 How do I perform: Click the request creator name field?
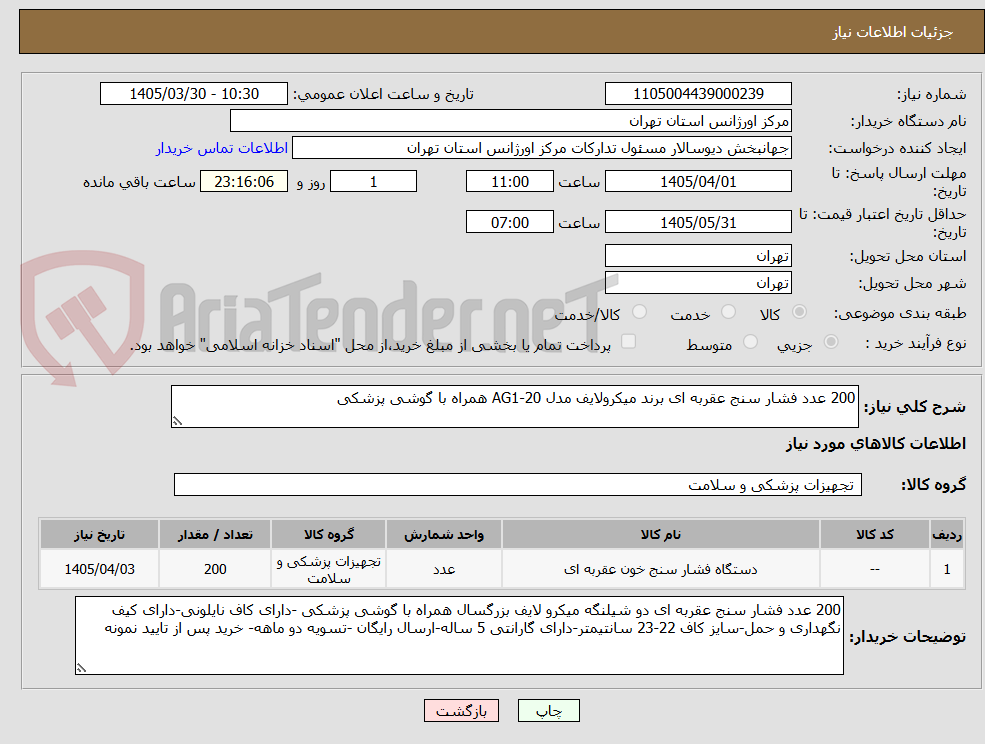point(541,148)
